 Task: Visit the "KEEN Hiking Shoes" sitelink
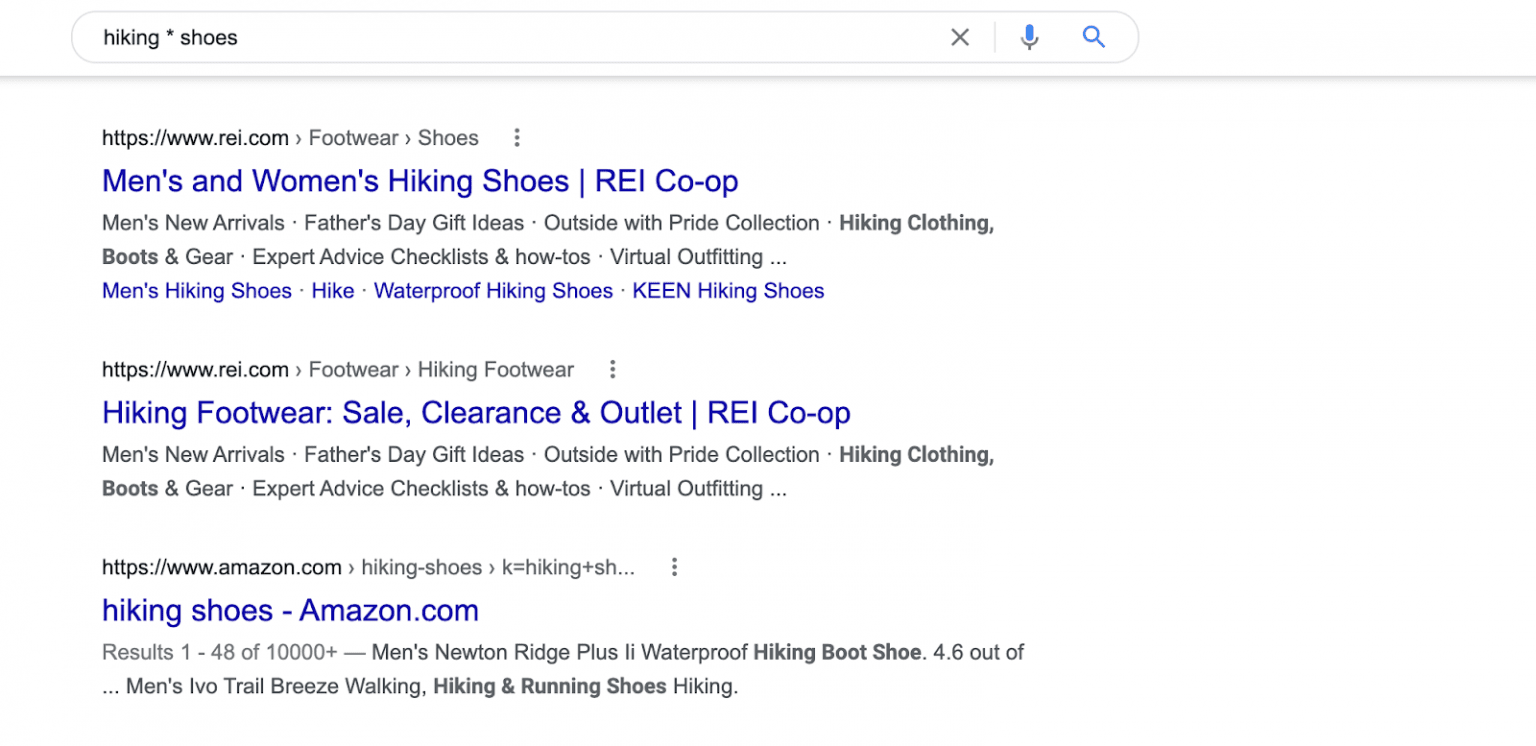coord(728,290)
